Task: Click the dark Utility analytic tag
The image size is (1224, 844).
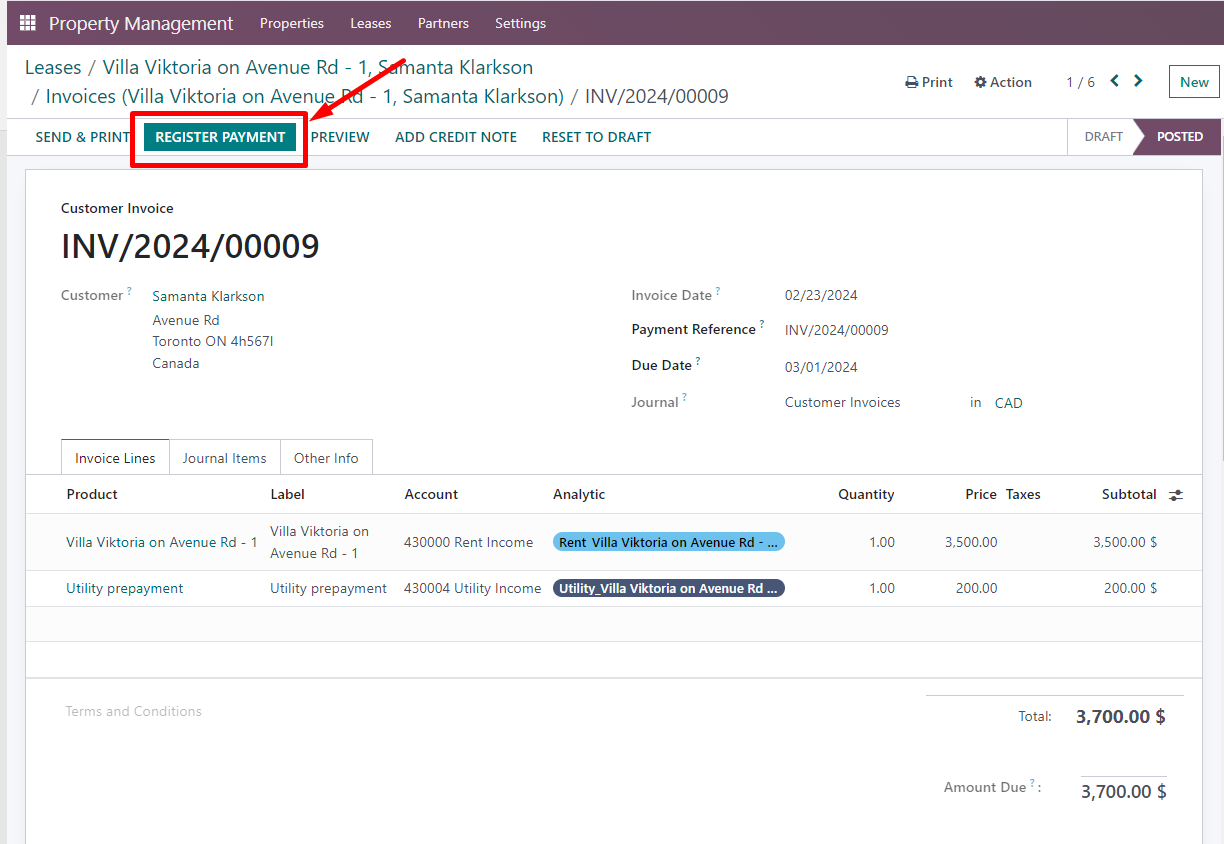Action: 669,588
